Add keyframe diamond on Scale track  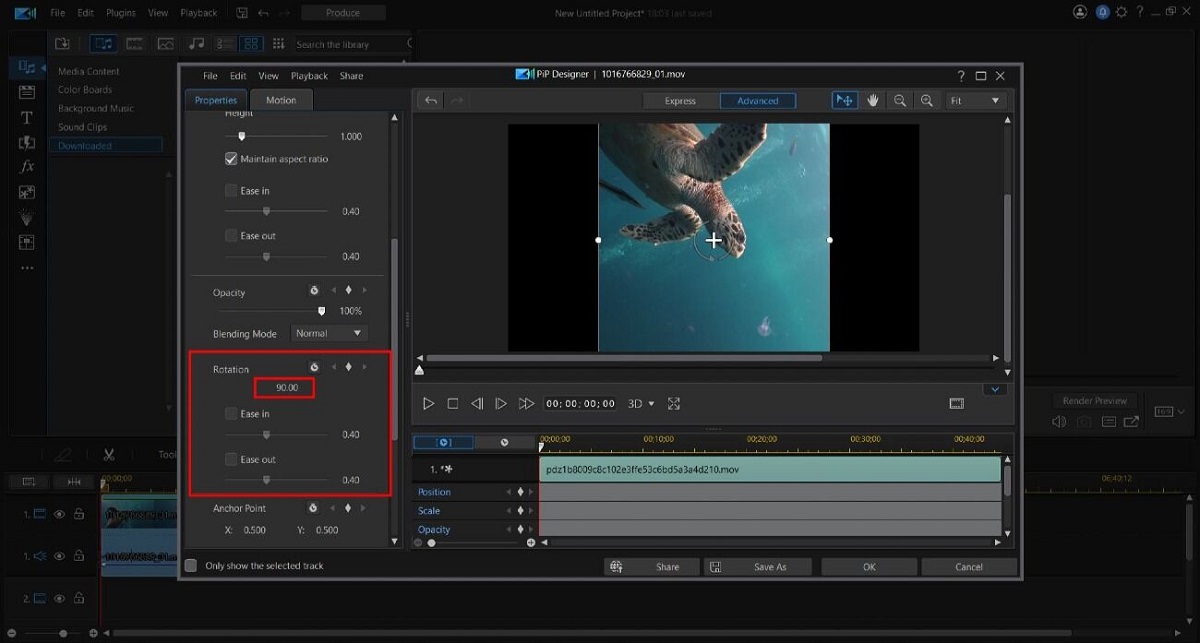[x=520, y=511]
